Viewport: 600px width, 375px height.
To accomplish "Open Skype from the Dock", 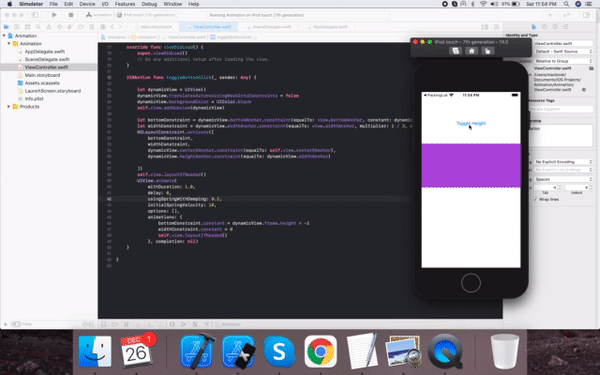I will (x=279, y=351).
